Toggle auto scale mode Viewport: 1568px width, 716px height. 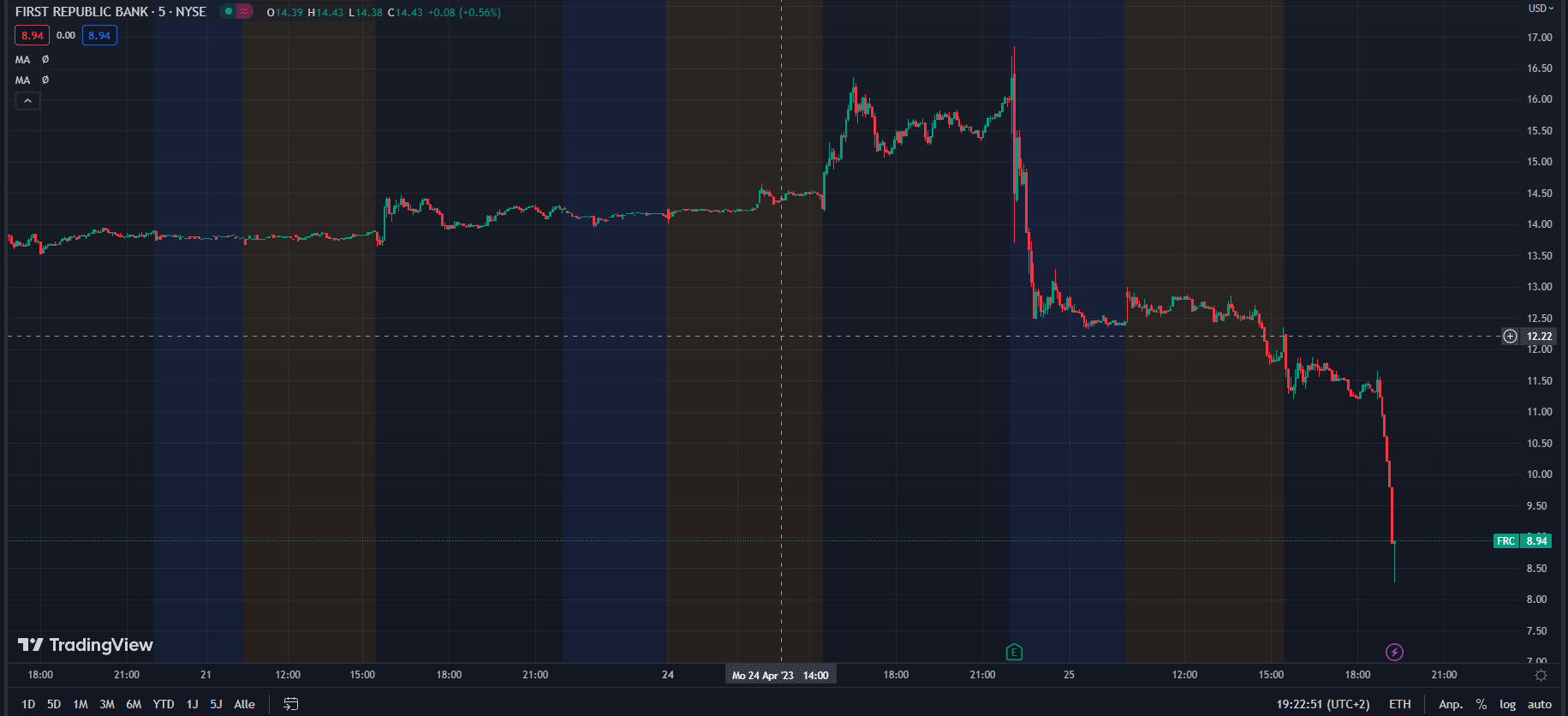(1540, 704)
